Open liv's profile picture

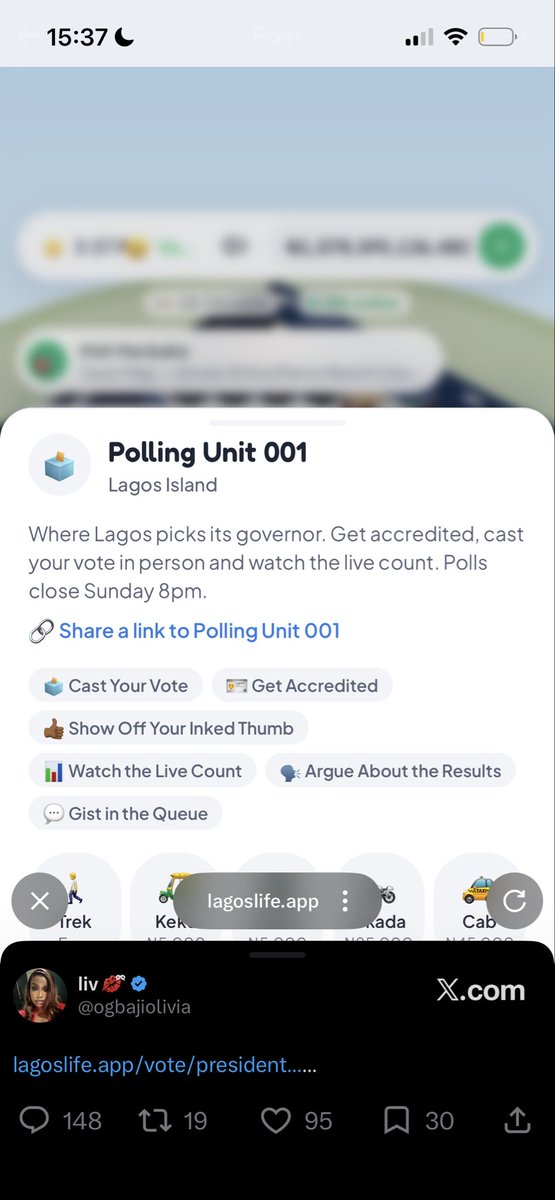tap(40, 995)
